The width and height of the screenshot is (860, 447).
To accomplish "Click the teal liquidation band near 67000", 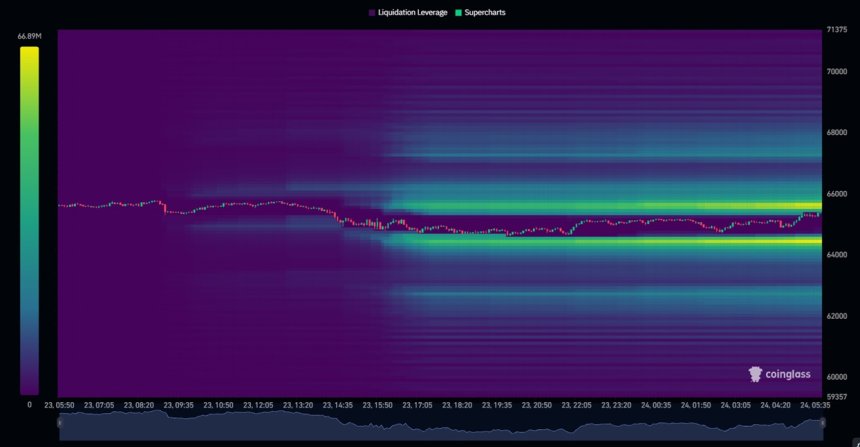I will [x=603, y=156].
